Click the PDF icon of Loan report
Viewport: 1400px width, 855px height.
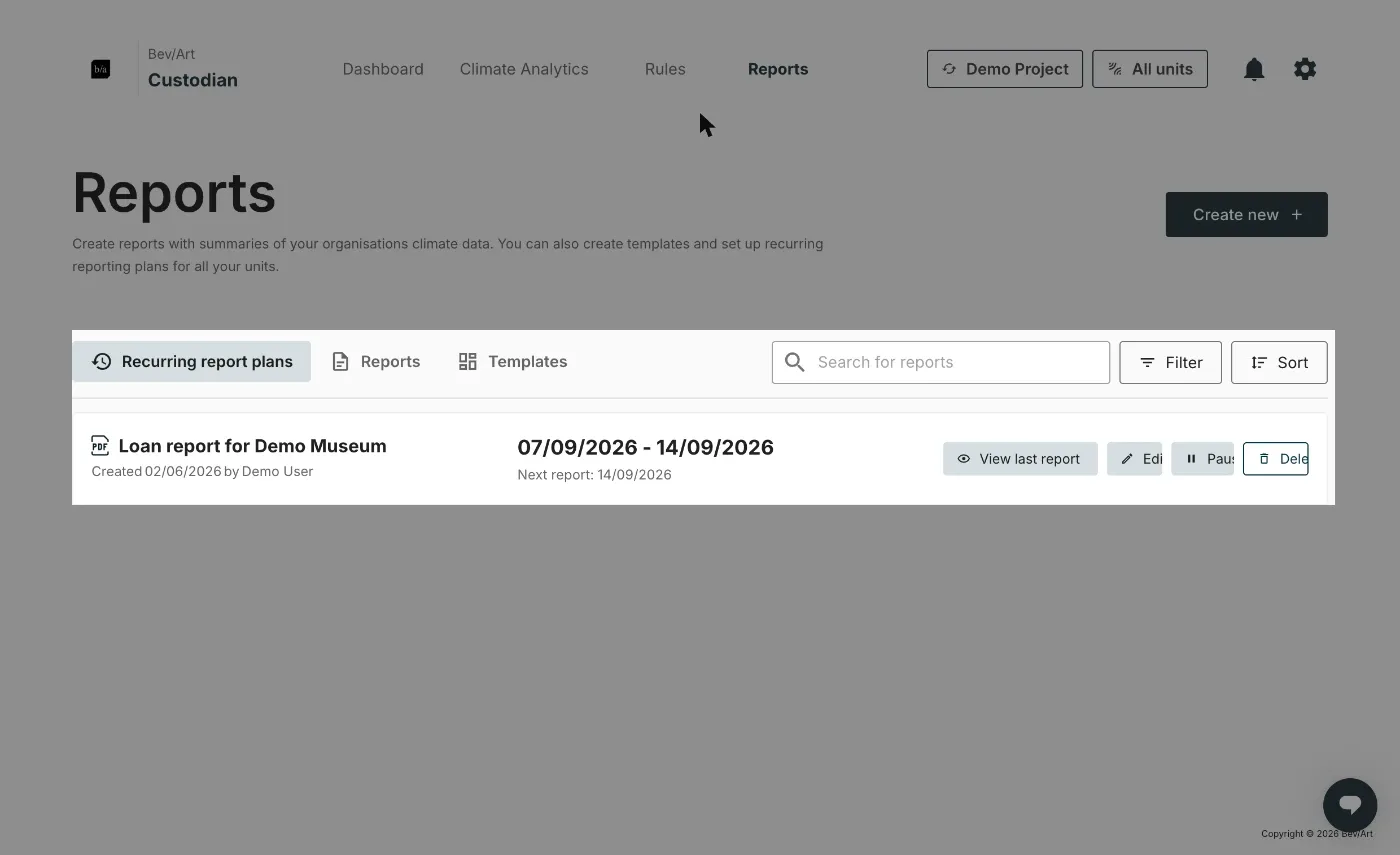coord(100,445)
